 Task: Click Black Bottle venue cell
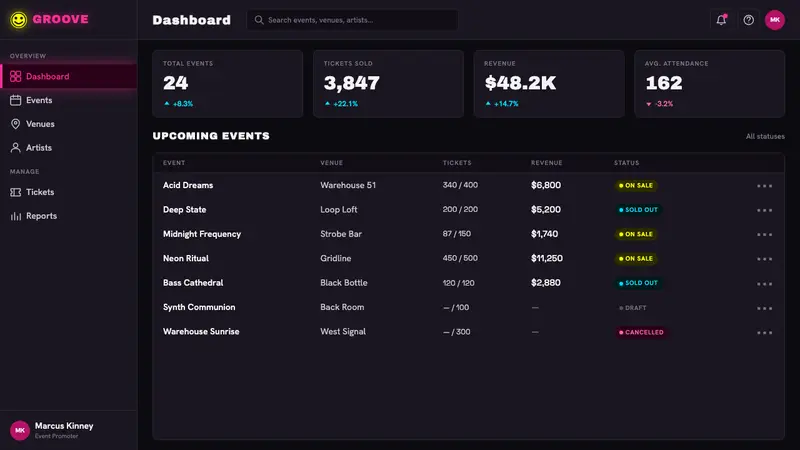344,283
